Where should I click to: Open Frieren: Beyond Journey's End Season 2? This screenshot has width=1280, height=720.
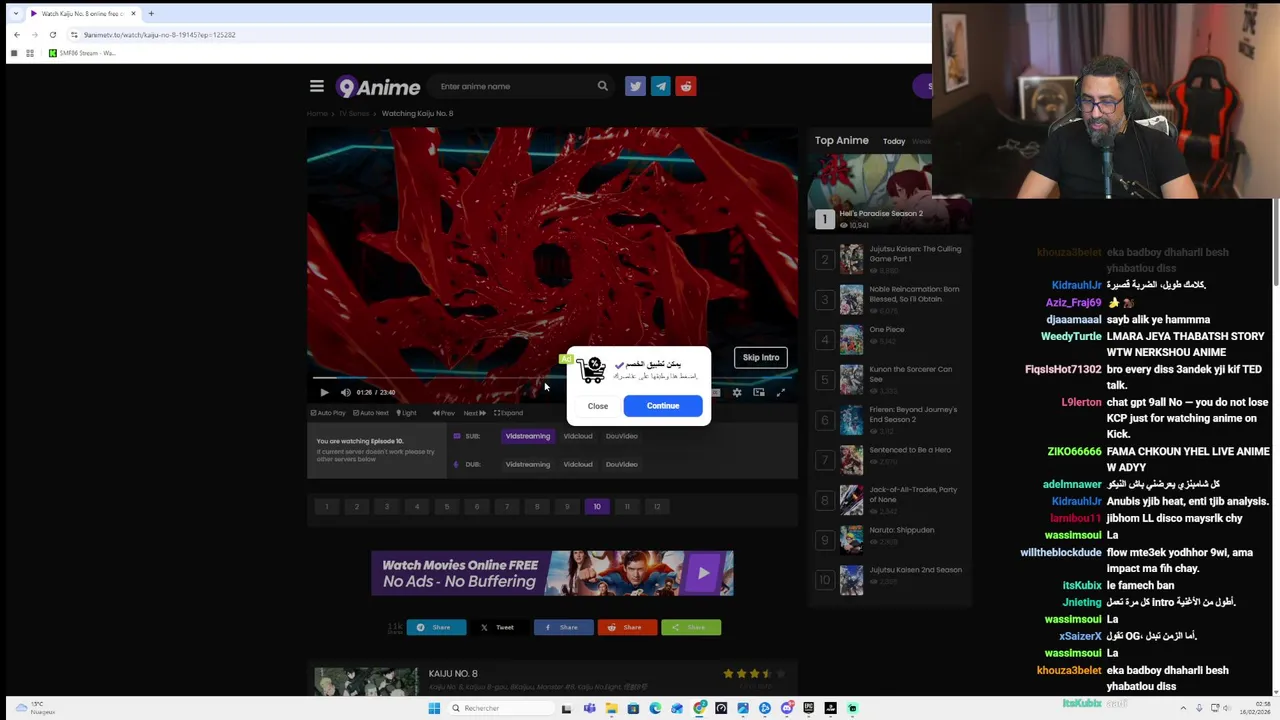coord(913,414)
